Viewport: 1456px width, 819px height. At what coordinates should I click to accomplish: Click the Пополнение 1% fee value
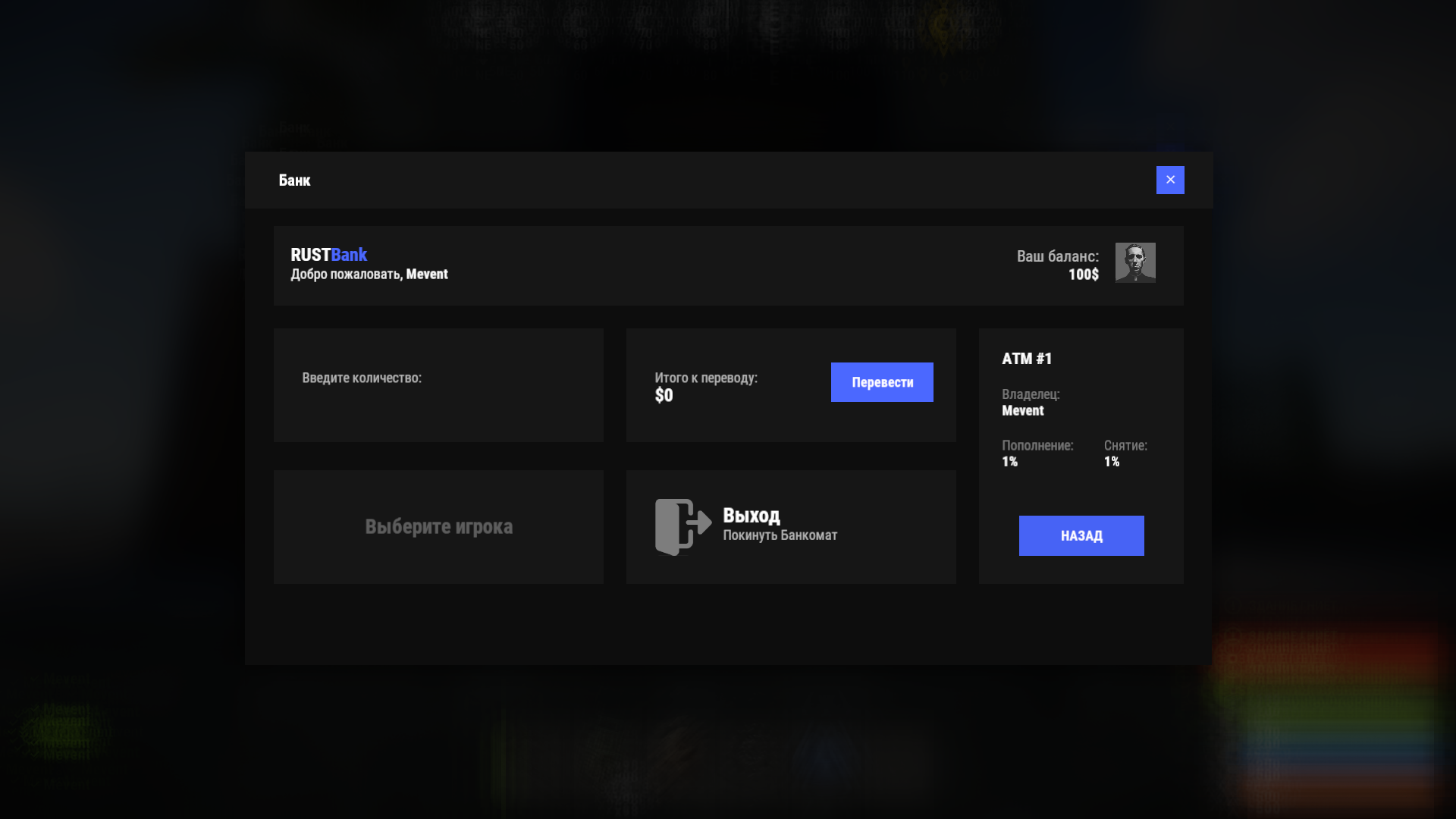1009,461
